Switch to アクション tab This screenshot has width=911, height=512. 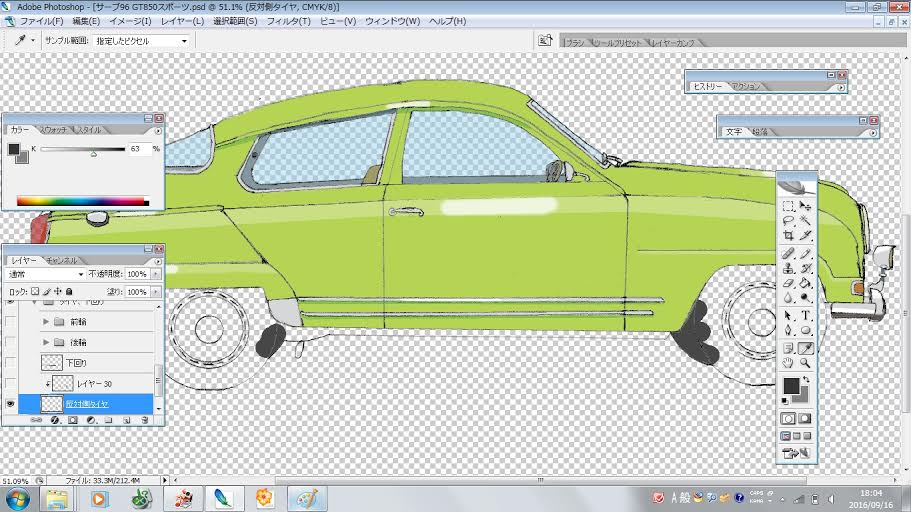point(745,86)
